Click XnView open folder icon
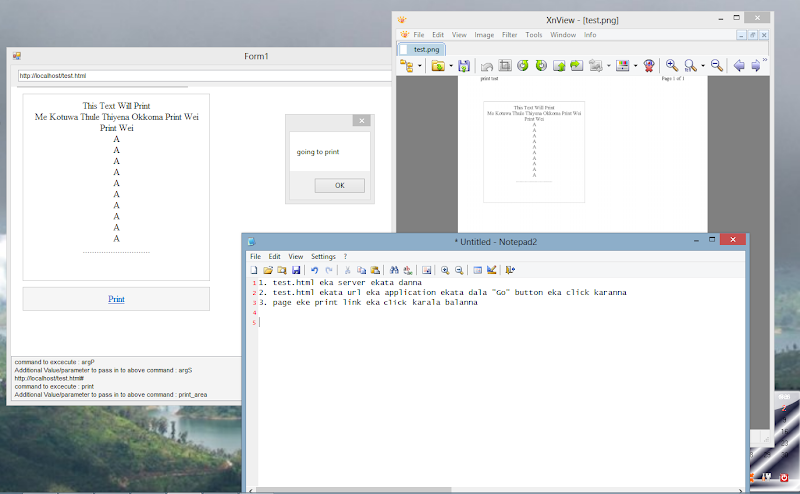 438,65
